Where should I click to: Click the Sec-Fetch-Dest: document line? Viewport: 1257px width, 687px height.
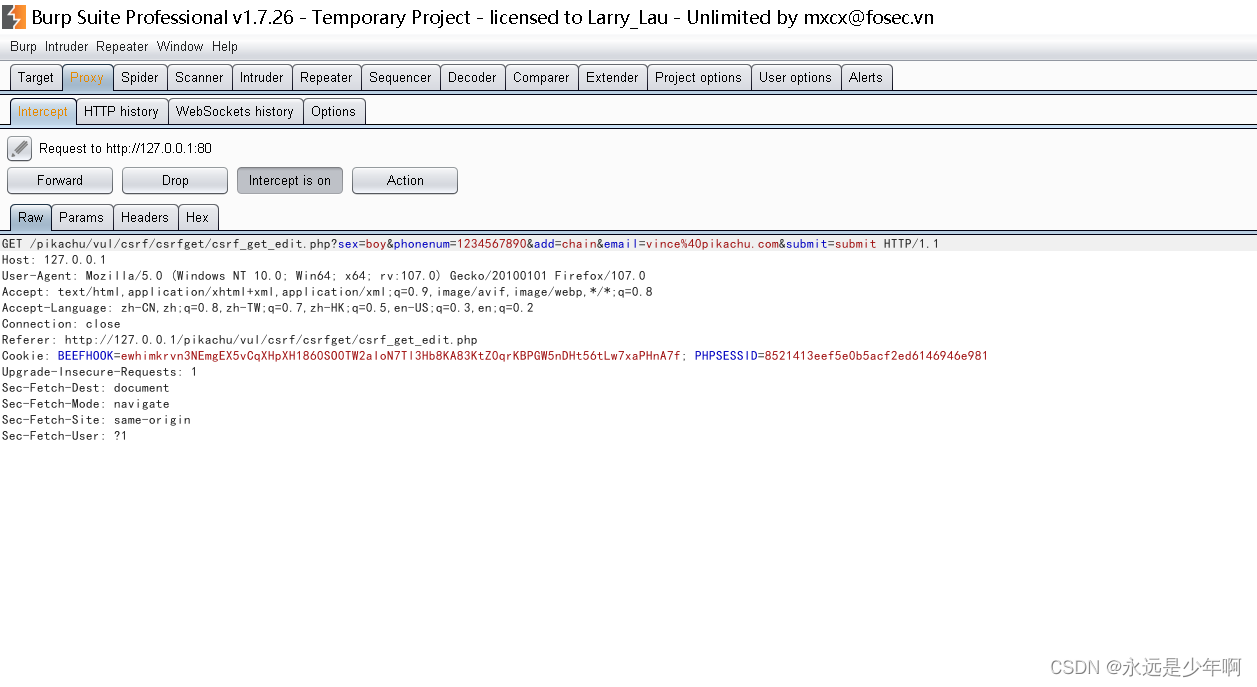(86, 388)
